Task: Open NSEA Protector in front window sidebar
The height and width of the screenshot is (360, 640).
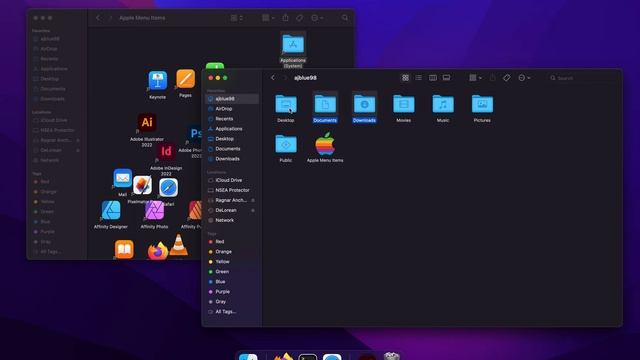Action: click(x=232, y=190)
